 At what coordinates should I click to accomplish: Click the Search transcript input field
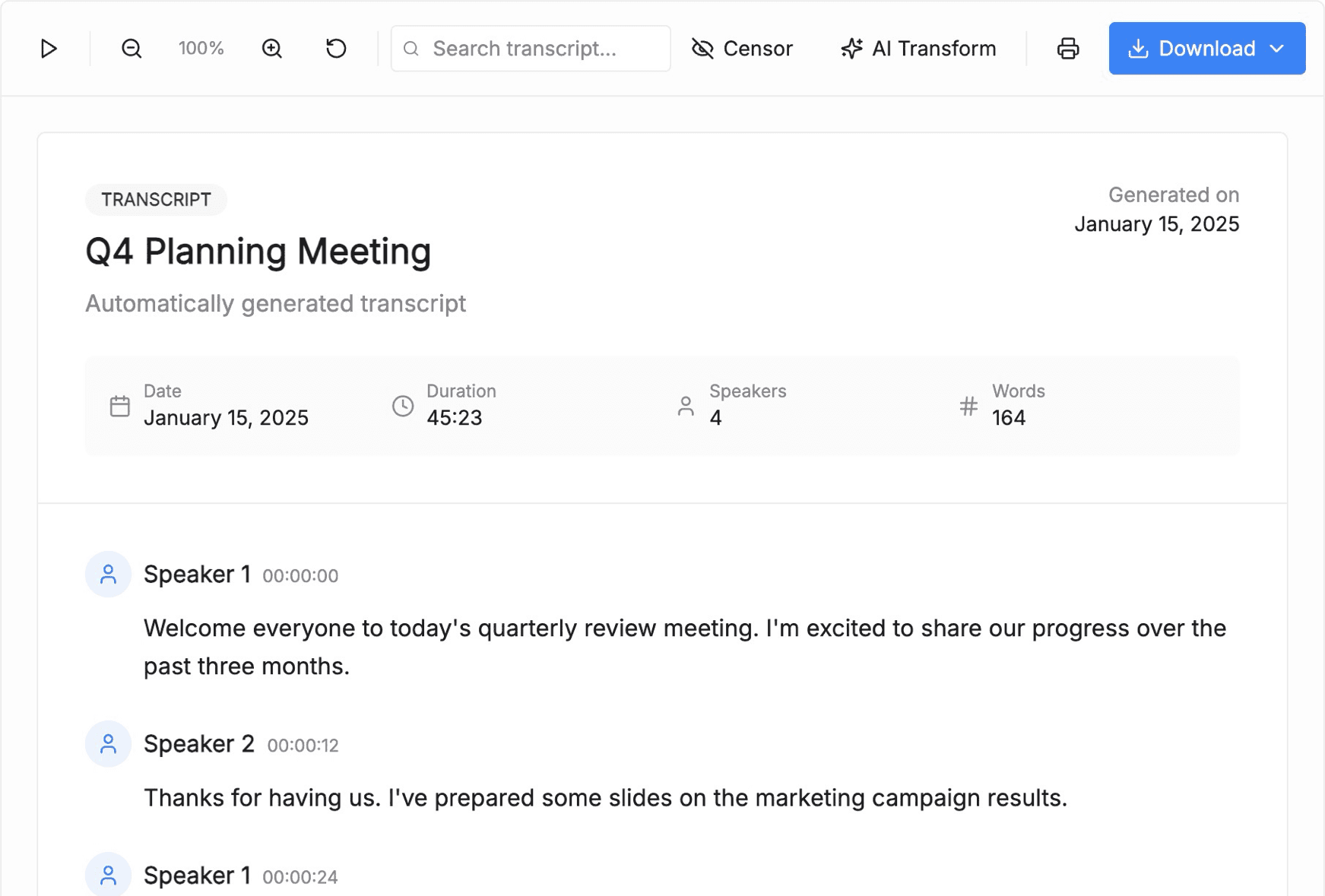(540, 49)
